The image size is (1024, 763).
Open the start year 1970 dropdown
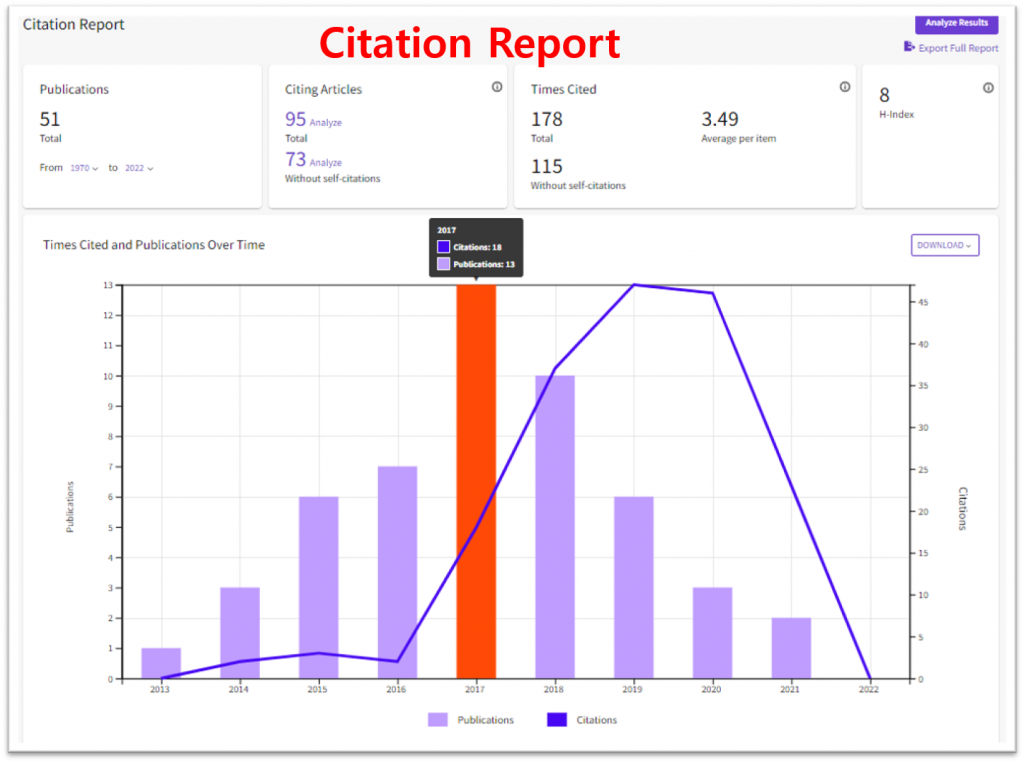tap(84, 168)
